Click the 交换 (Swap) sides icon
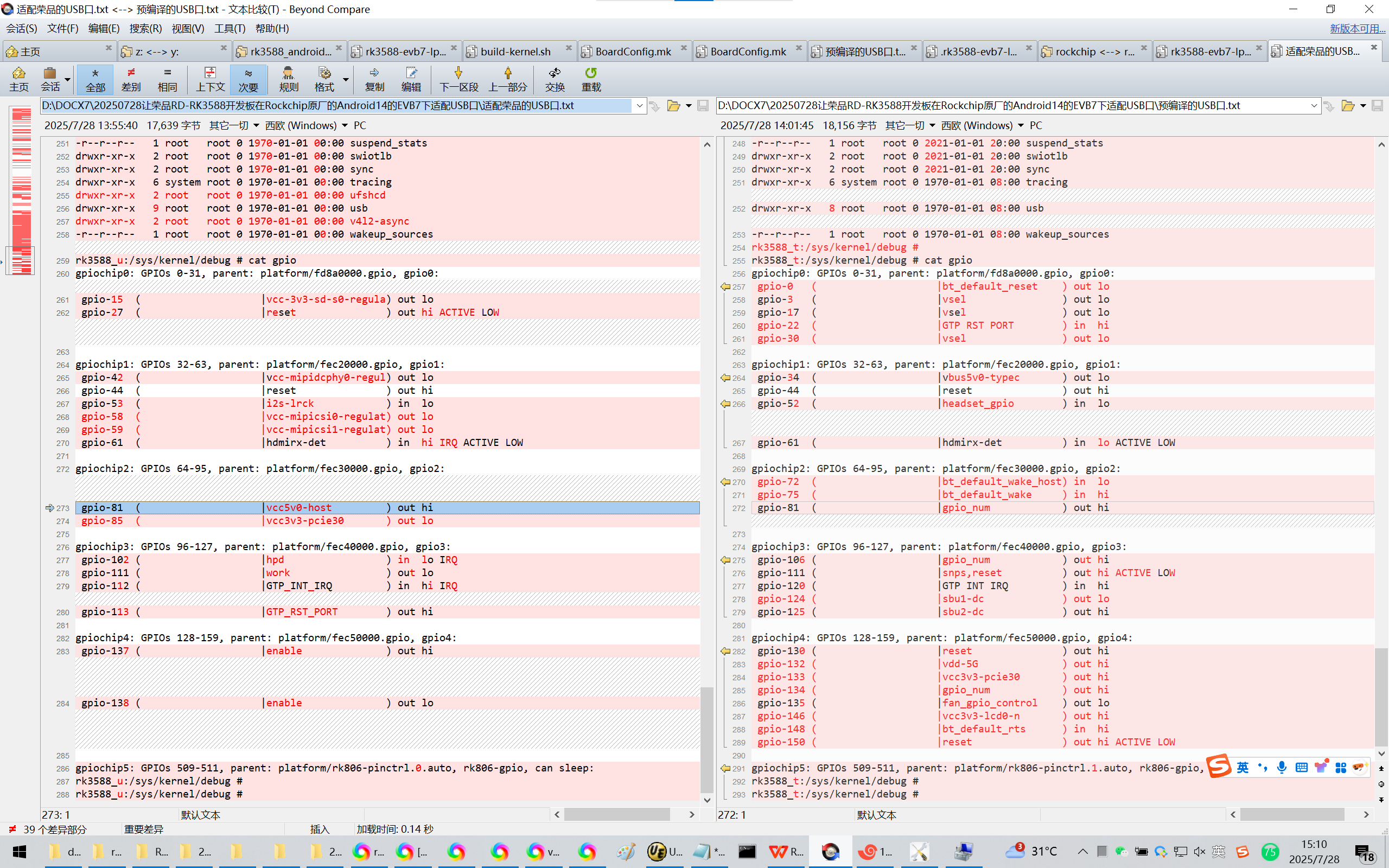The width and height of the screenshot is (1389, 868). (x=555, y=79)
